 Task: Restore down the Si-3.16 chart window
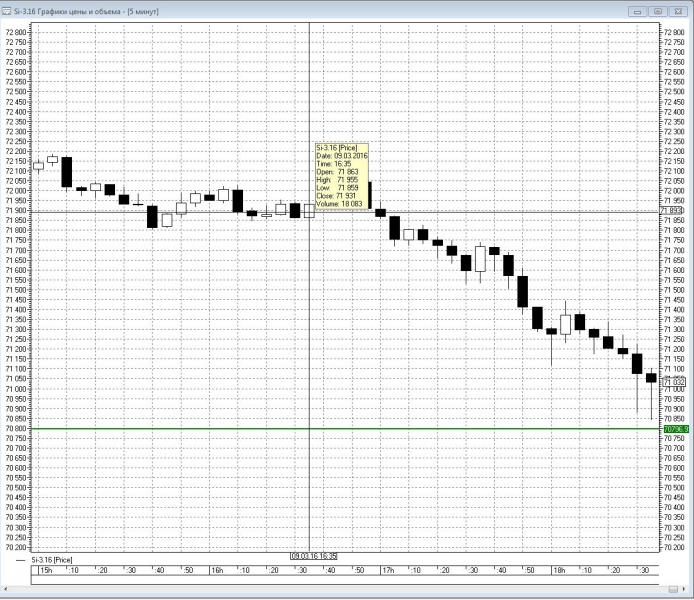658,12
